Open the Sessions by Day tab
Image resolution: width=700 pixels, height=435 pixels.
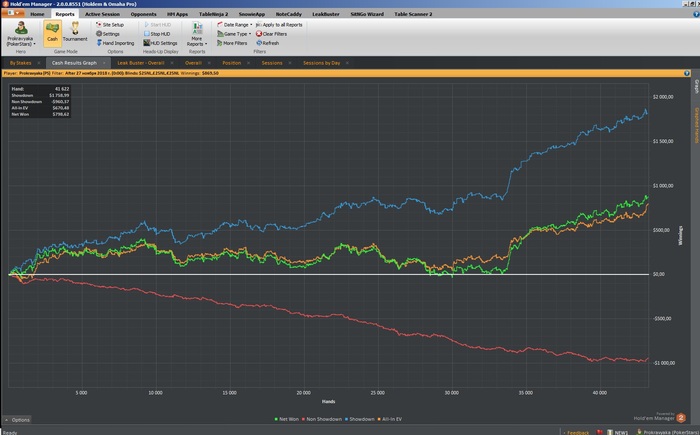[321, 63]
